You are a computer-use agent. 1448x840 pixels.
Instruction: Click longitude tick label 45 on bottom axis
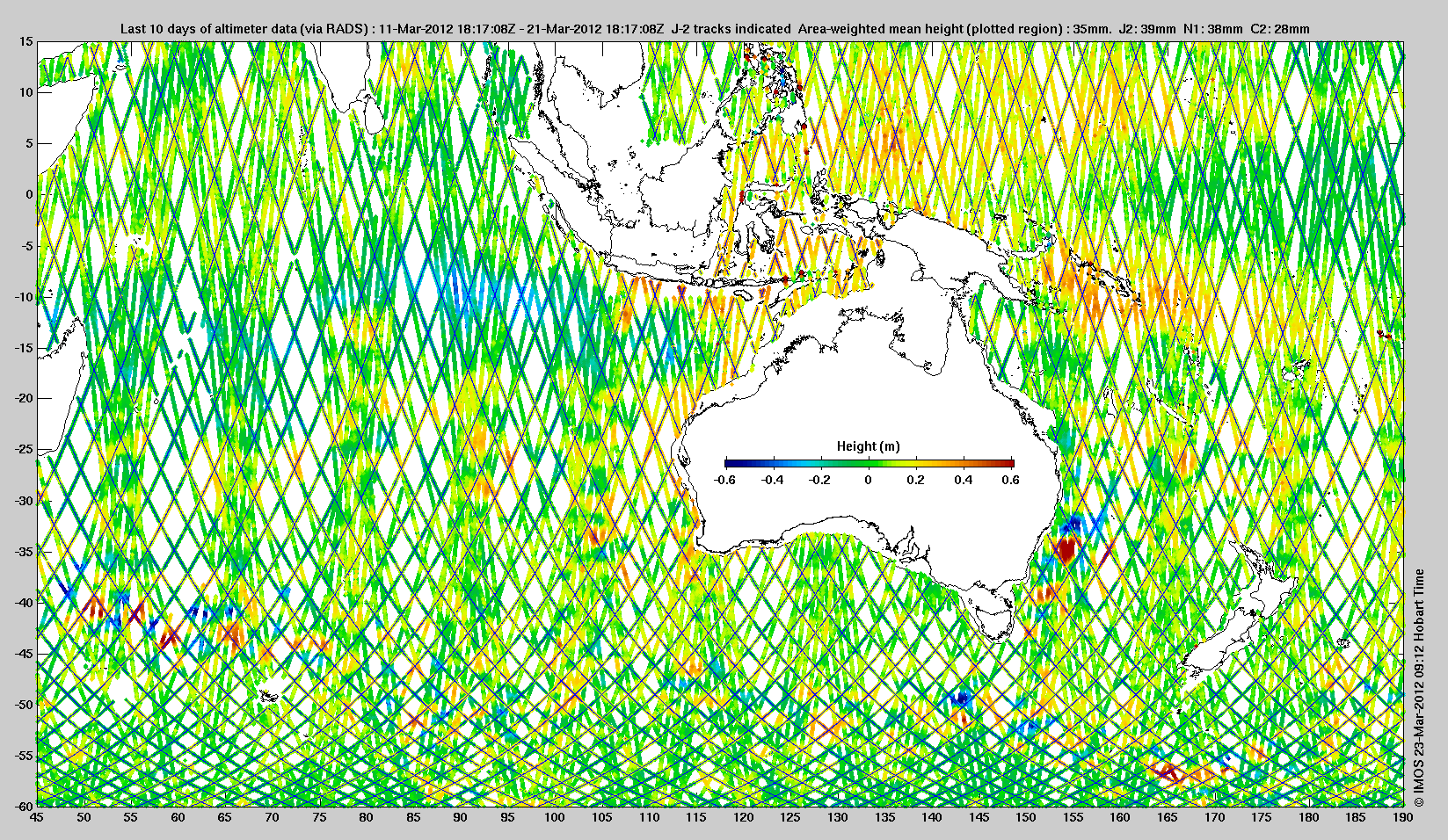37,817
